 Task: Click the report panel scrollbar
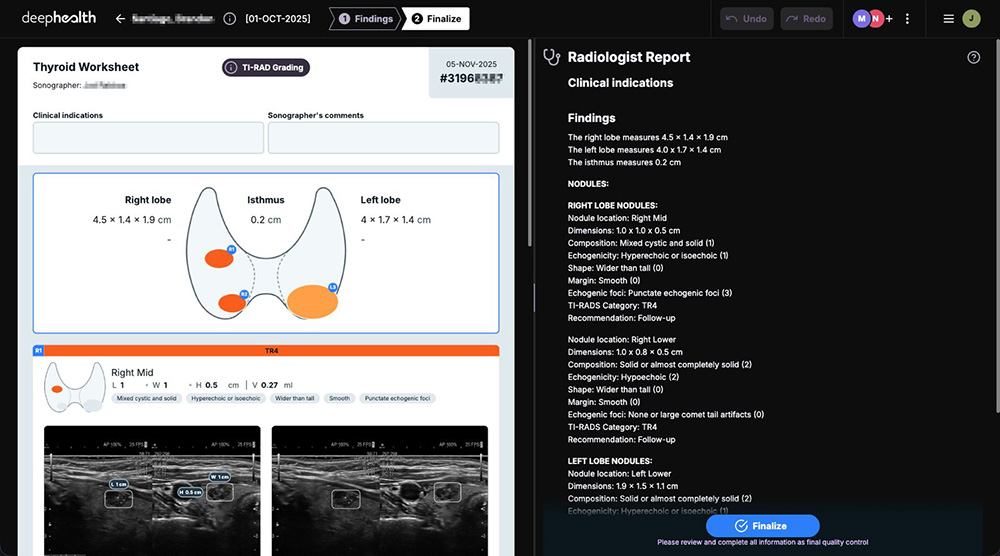(x=996, y=226)
